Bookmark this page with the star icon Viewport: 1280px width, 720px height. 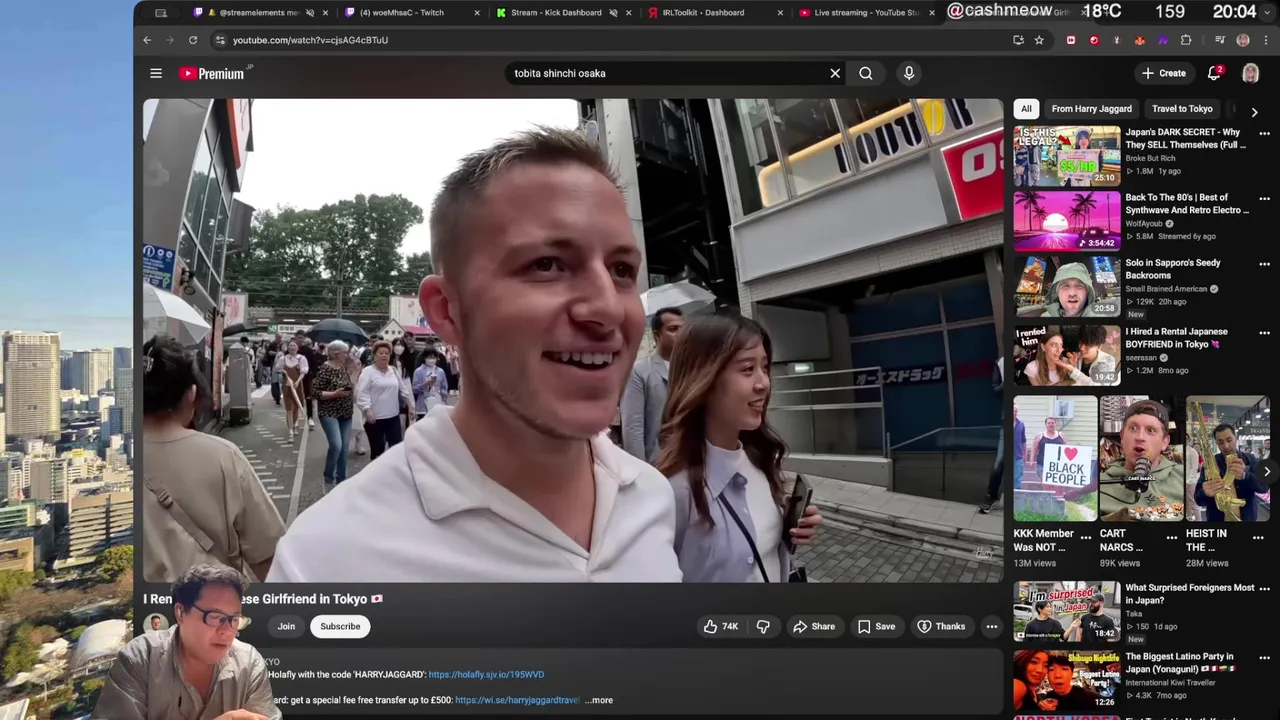coord(1039,40)
